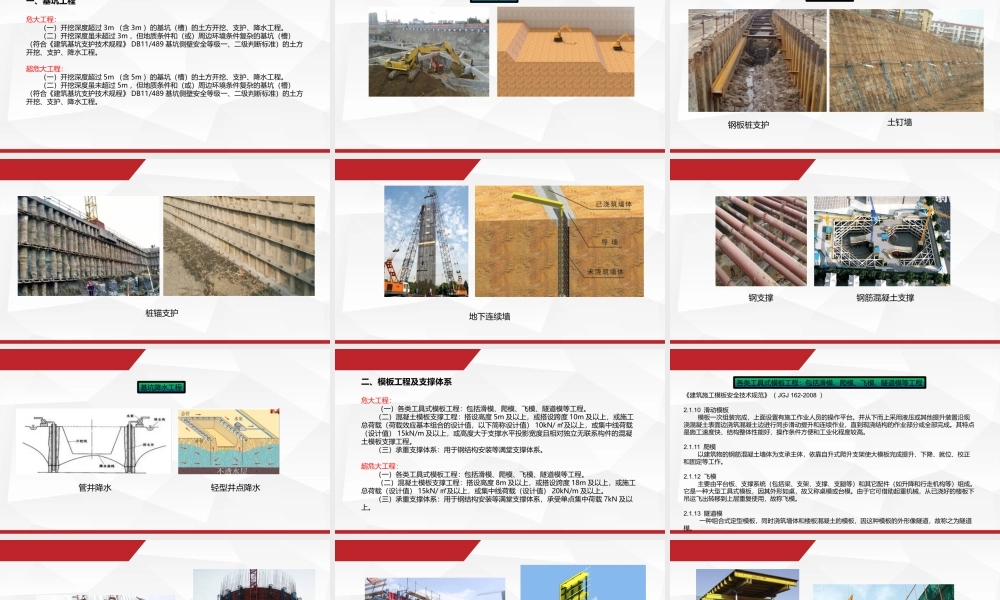Select the orange stepped excavation 3D diagram
This screenshot has height=600, width=1000.
coord(566,52)
